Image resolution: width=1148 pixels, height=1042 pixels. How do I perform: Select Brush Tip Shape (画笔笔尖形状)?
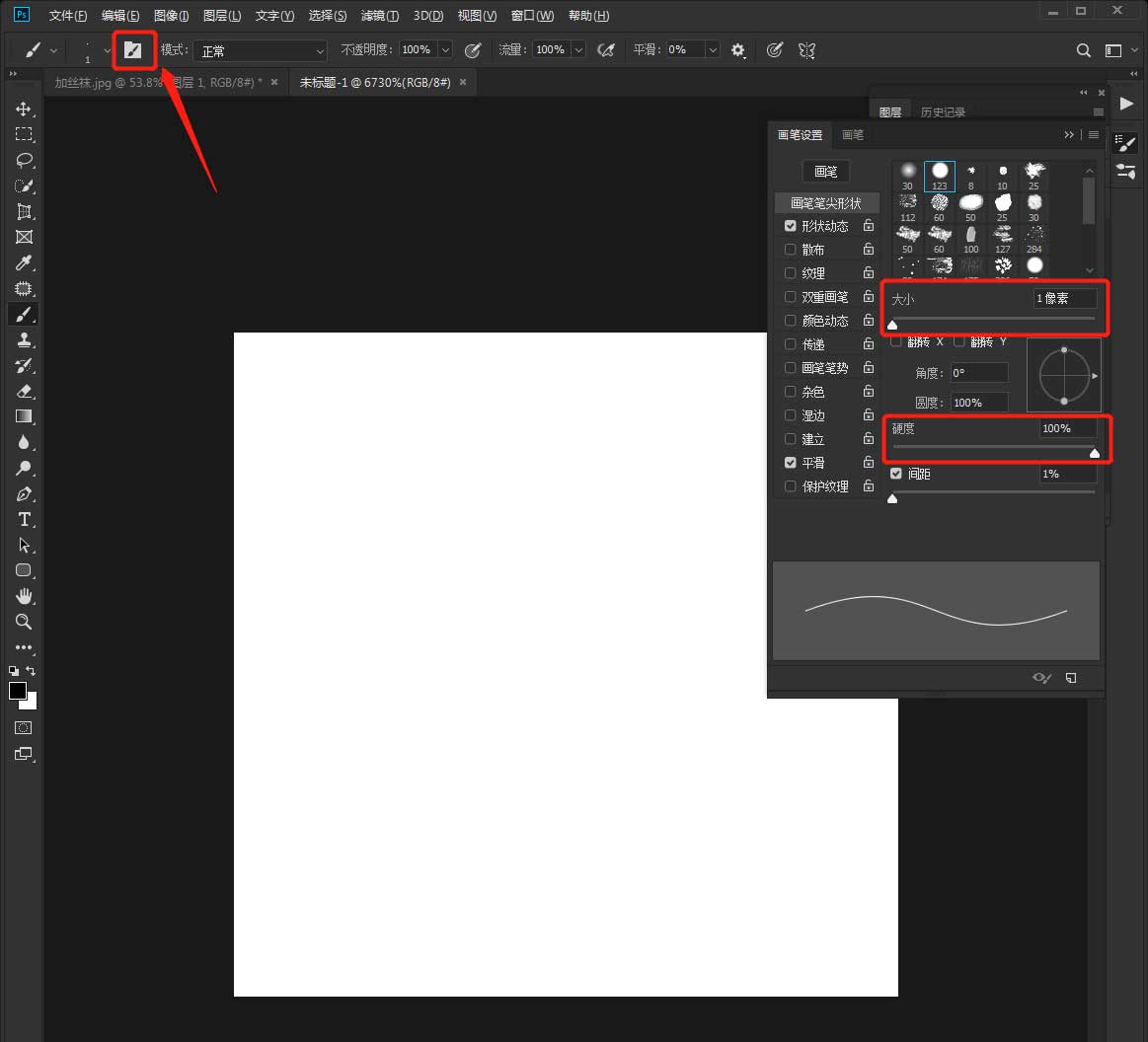(x=826, y=202)
